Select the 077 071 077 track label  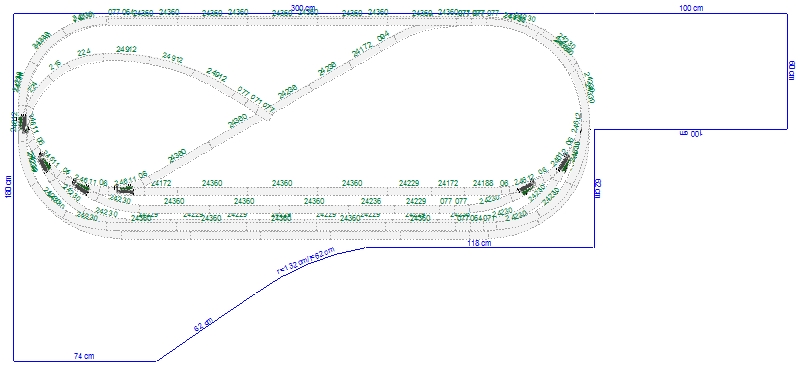point(257,101)
